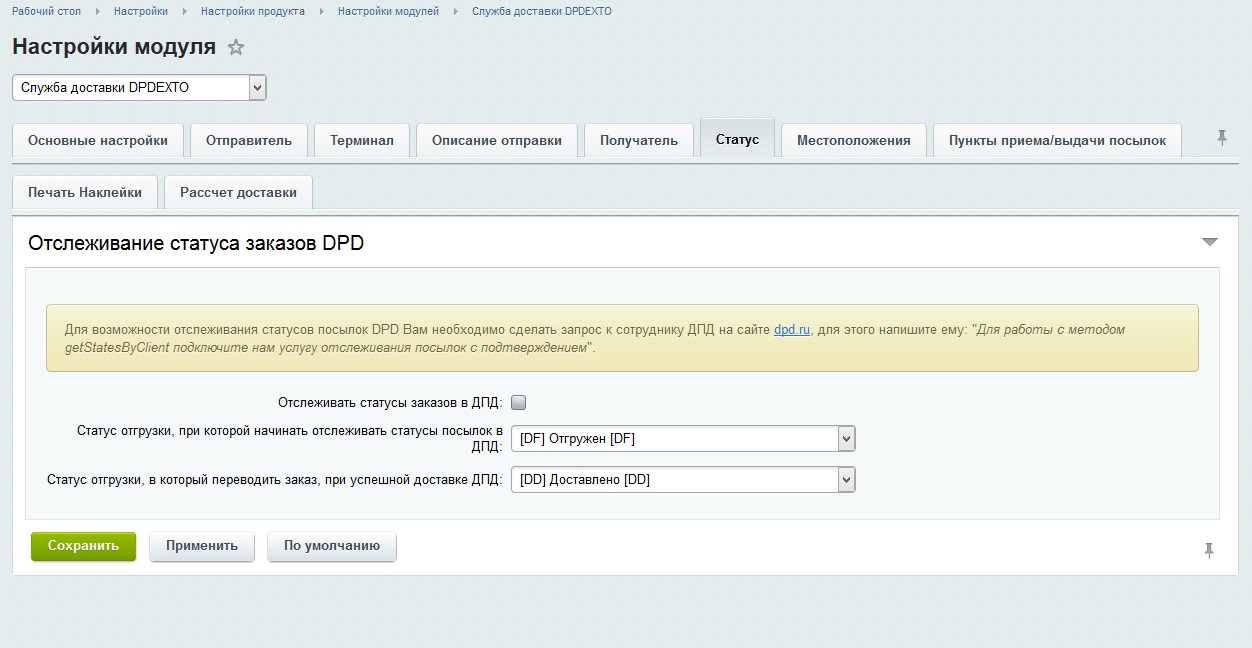The width and height of the screenshot is (1252, 648).
Task: Open the [DD] Доставлено status dropdown
Action: pyautogui.click(x=683, y=480)
